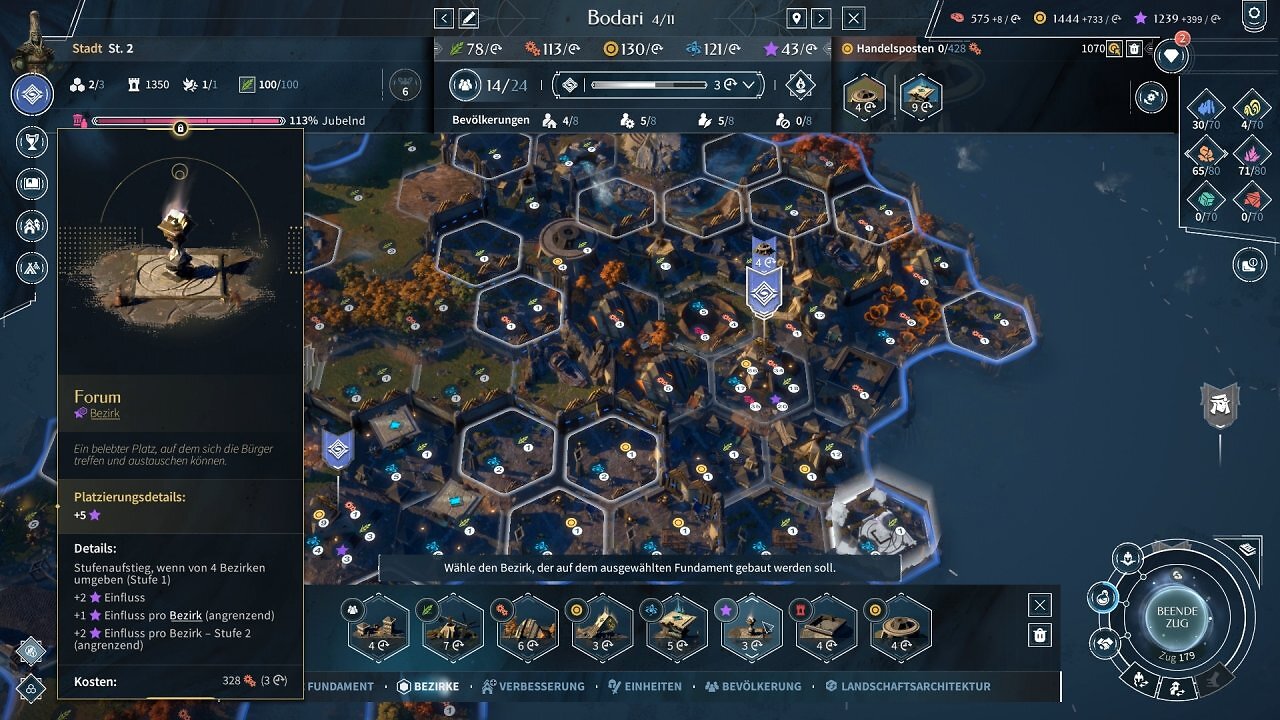1280x720 pixels.
Task: Click pink crystal resource 71/80
Action: click(1252, 156)
